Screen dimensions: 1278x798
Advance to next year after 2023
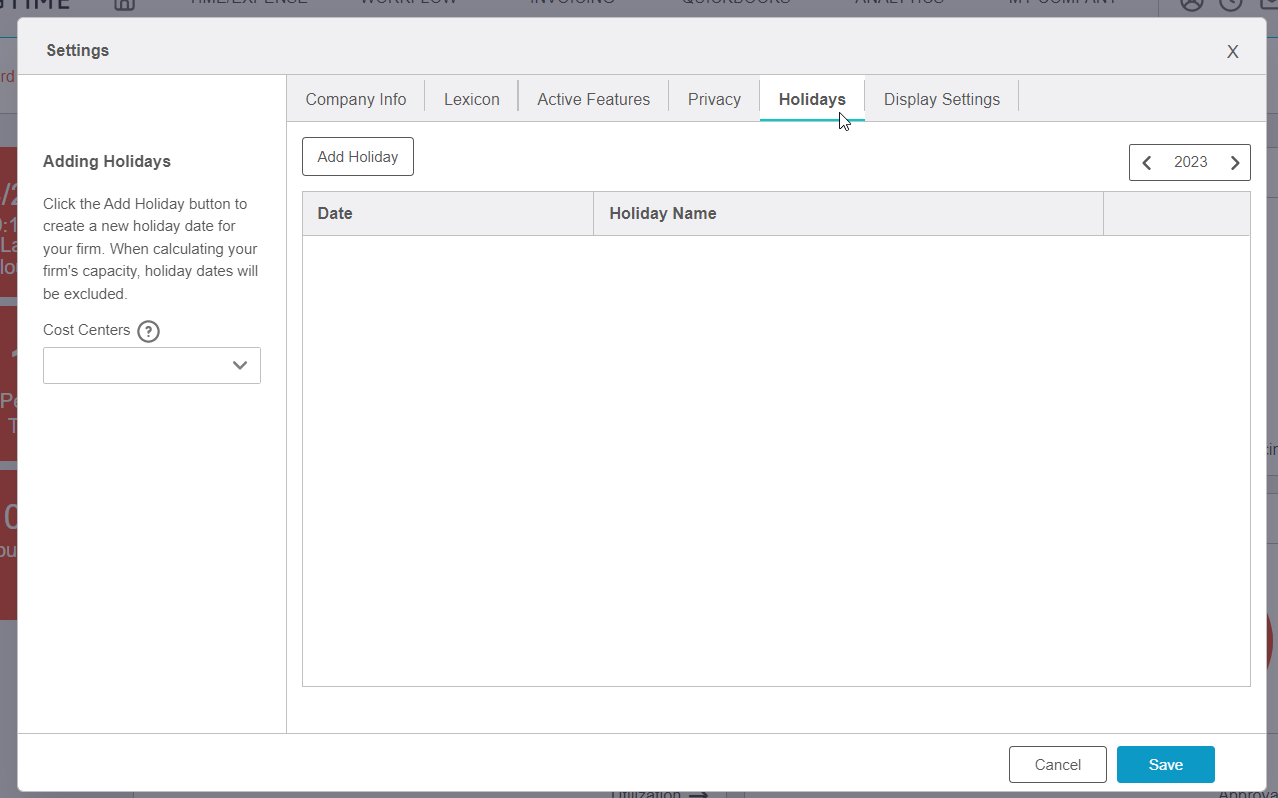pyautogui.click(x=1235, y=163)
